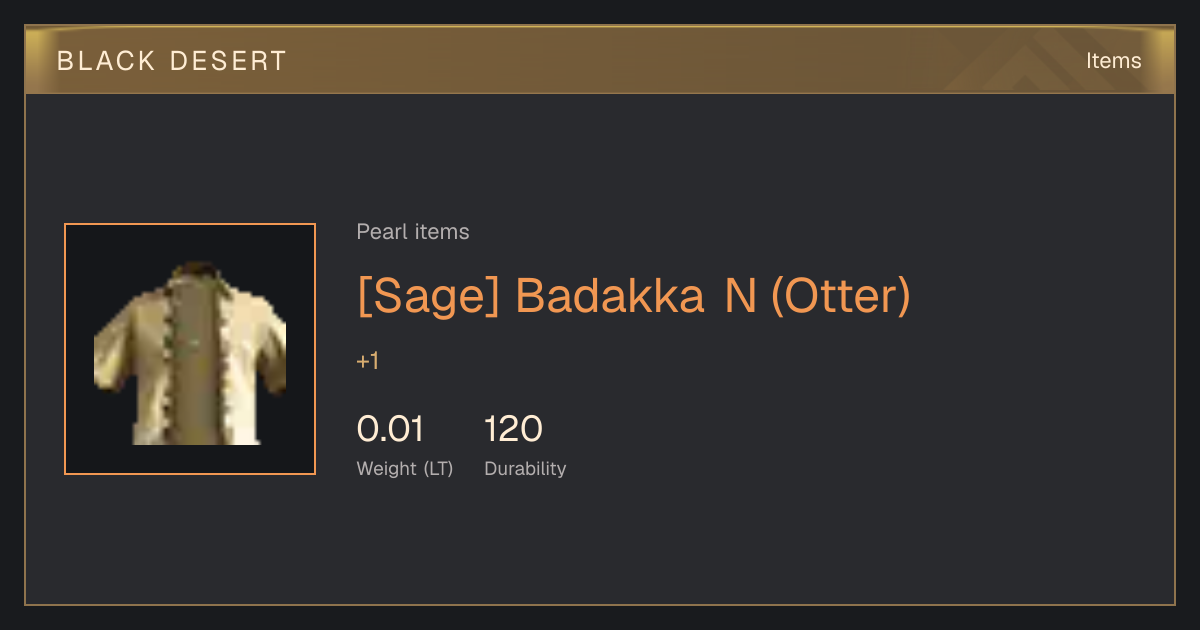Click the 0.01 weight value
Image resolution: width=1200 pixels, height=630 pixels.
pos(390,429)
